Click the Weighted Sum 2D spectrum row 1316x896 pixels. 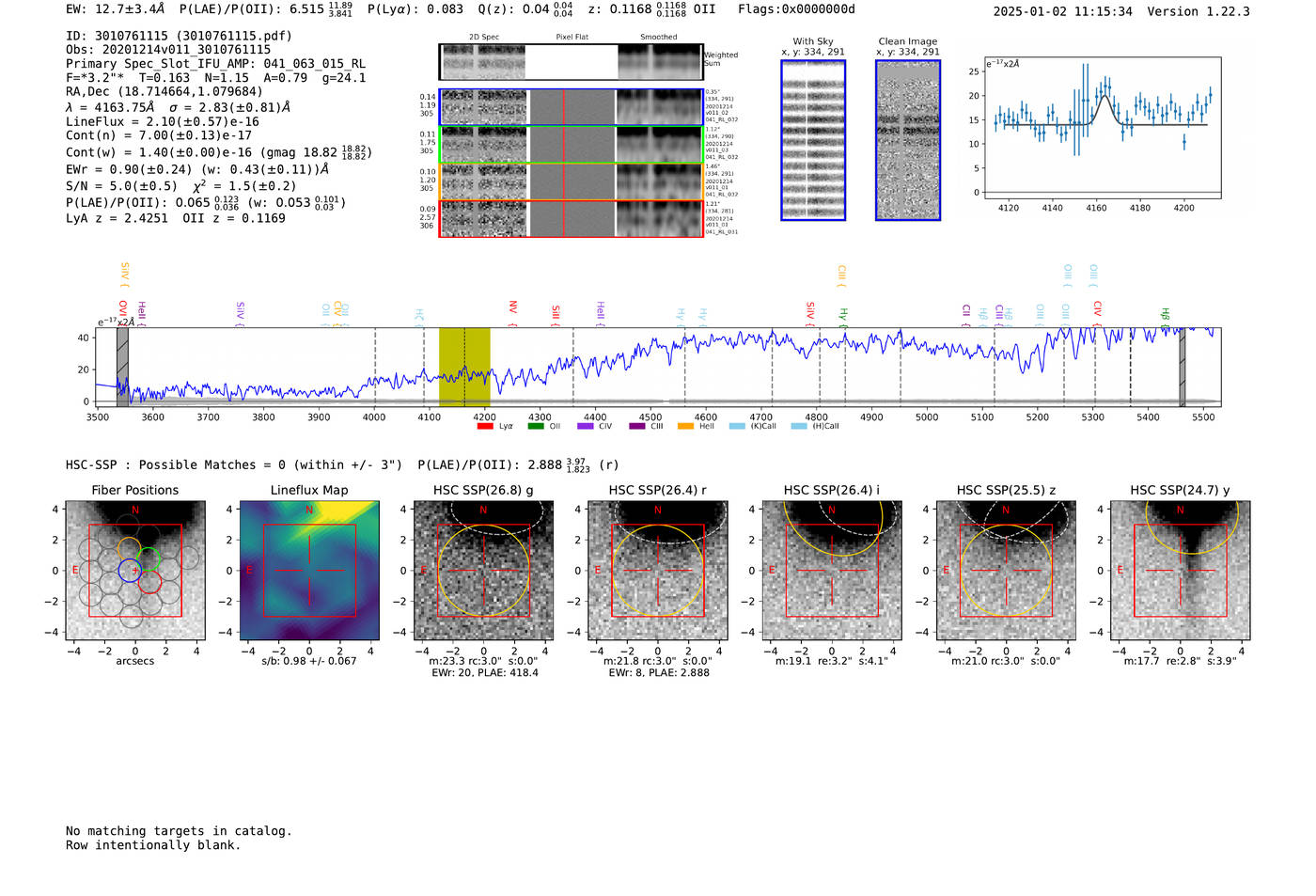coord(571,61)
